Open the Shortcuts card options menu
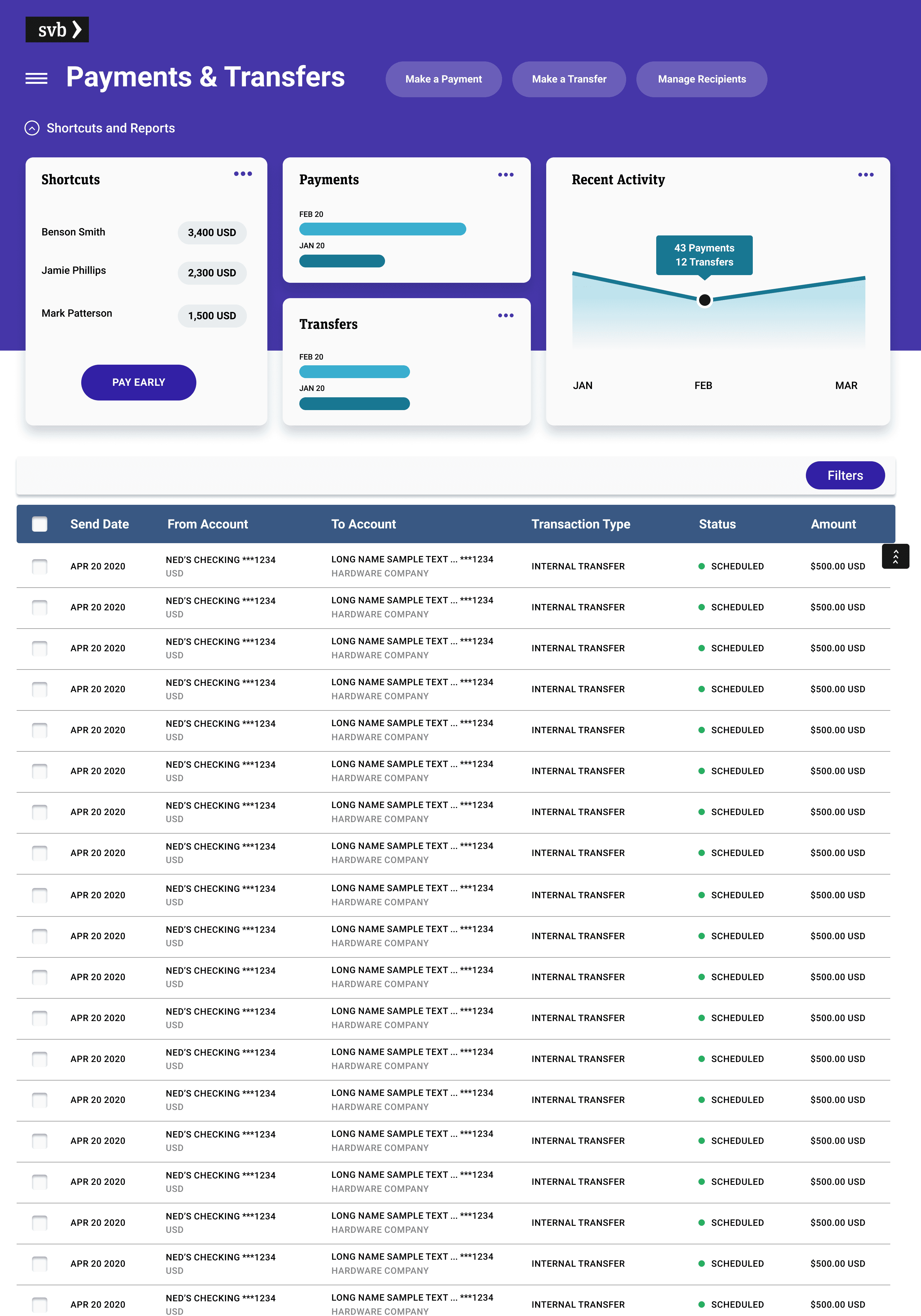The image size is (921, 1316). 243,174
